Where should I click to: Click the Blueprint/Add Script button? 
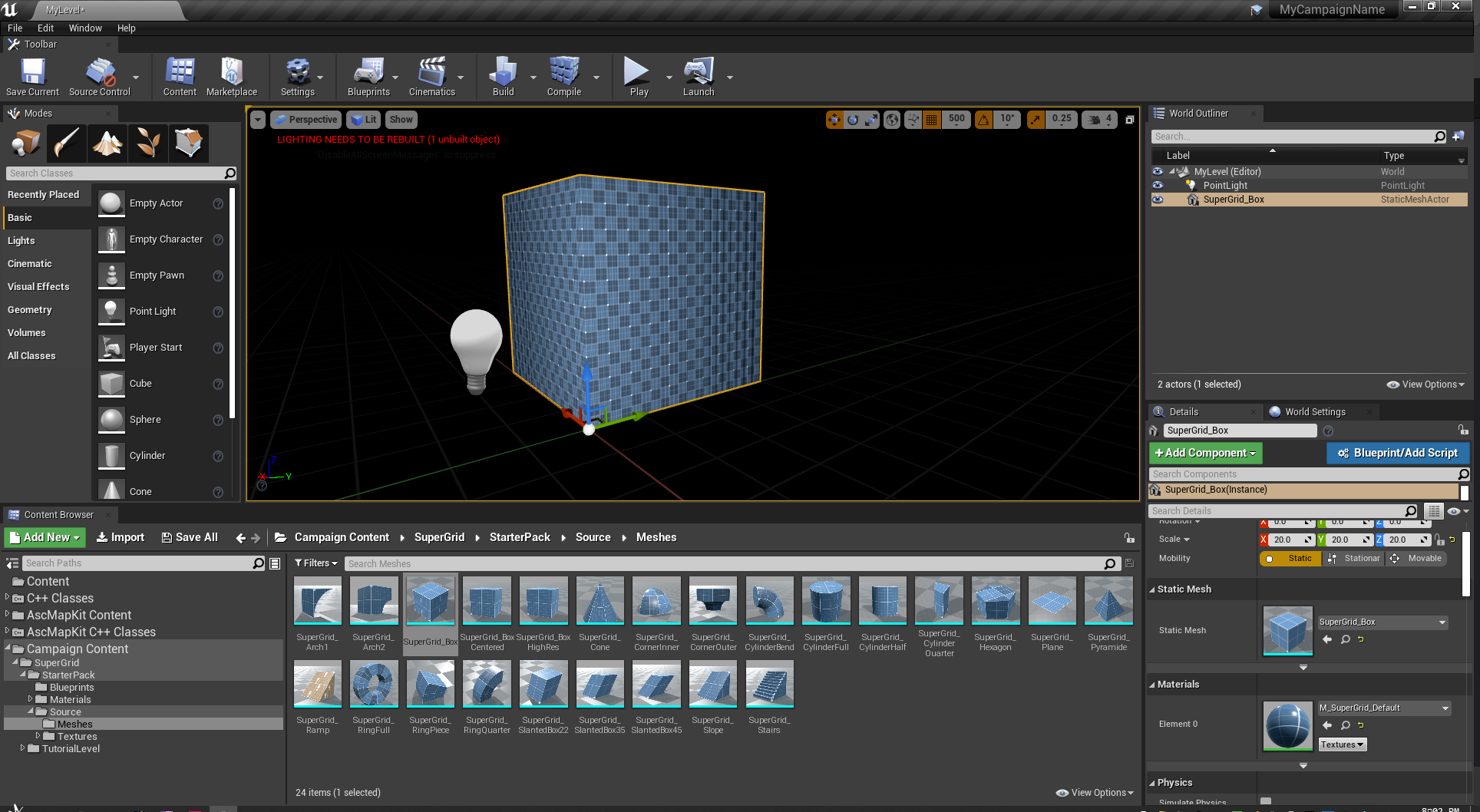[x=1397, y=454]
